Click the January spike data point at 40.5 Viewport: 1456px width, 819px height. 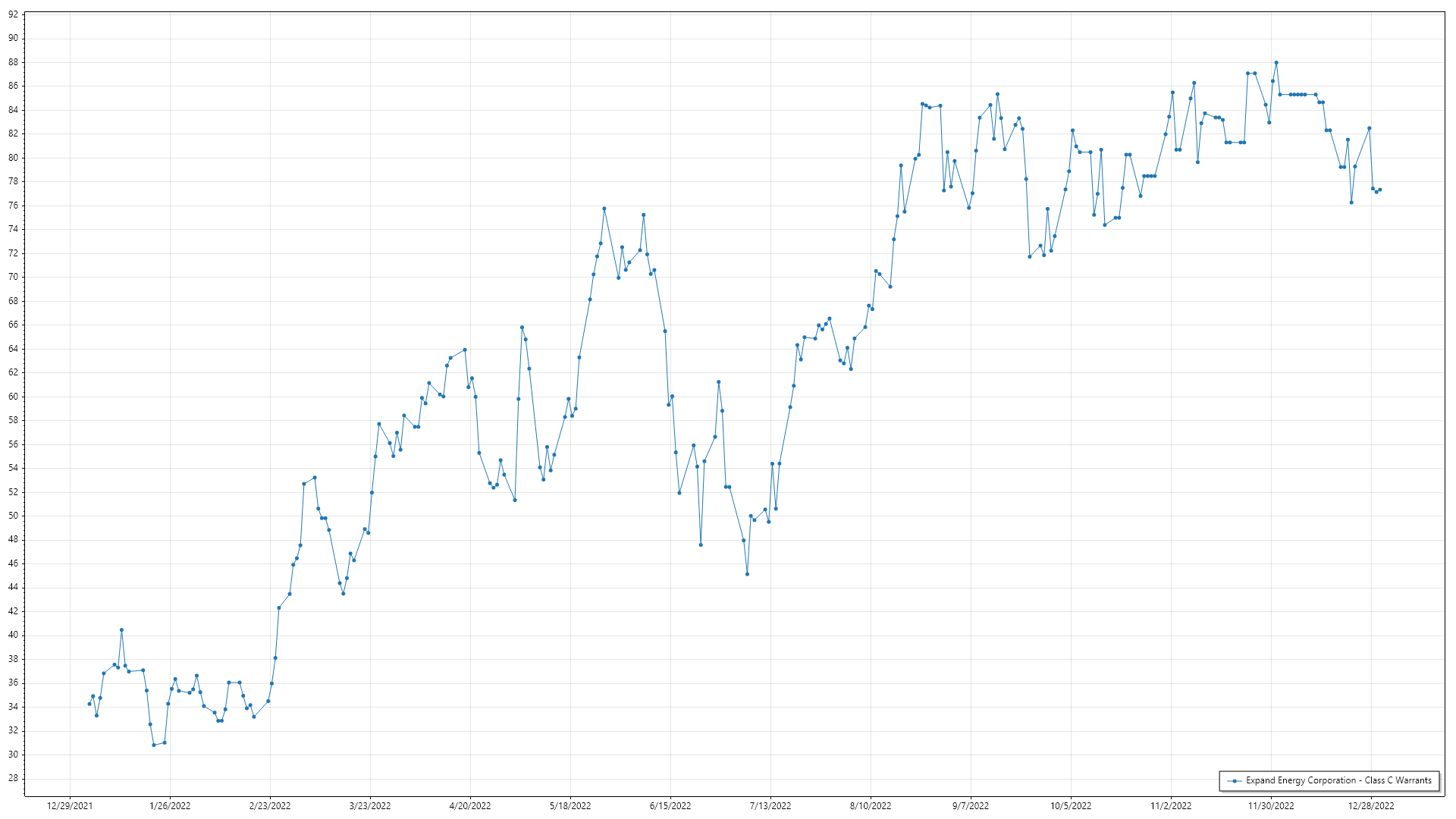(121, 630)
